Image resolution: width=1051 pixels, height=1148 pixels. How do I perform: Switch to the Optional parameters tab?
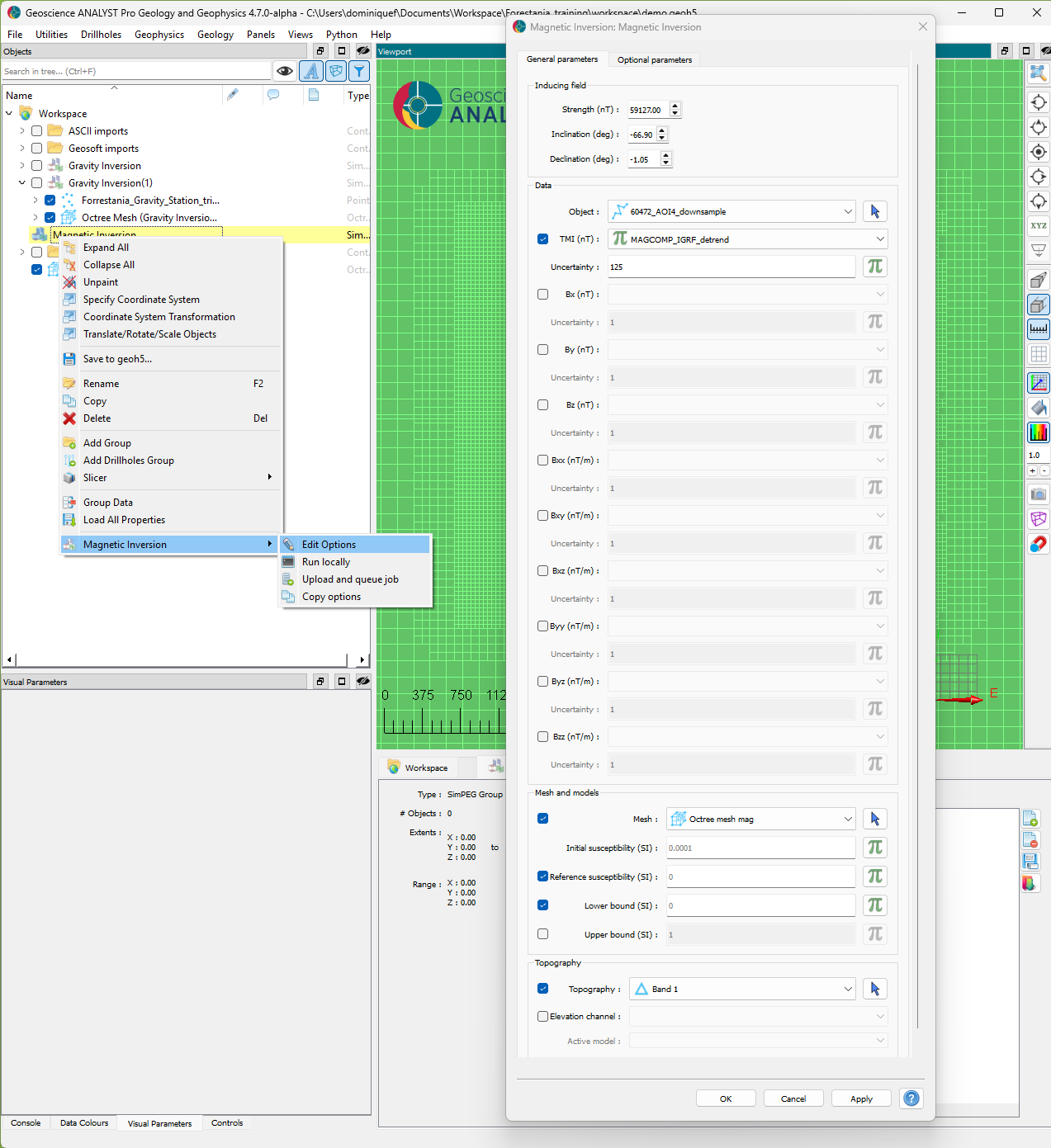click(x=654, y=59)
